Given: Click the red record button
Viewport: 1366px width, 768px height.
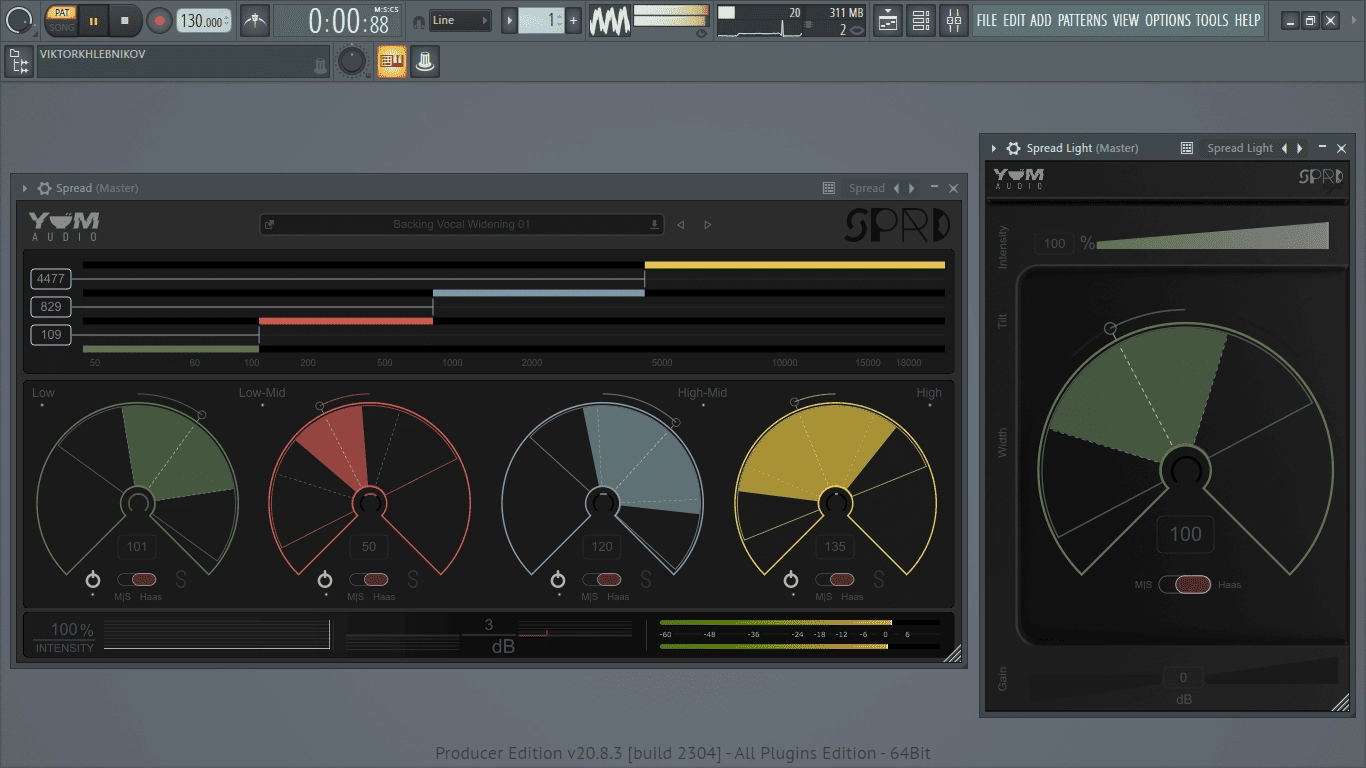Looking at the screenshot, I should click(x=159, y=20).
